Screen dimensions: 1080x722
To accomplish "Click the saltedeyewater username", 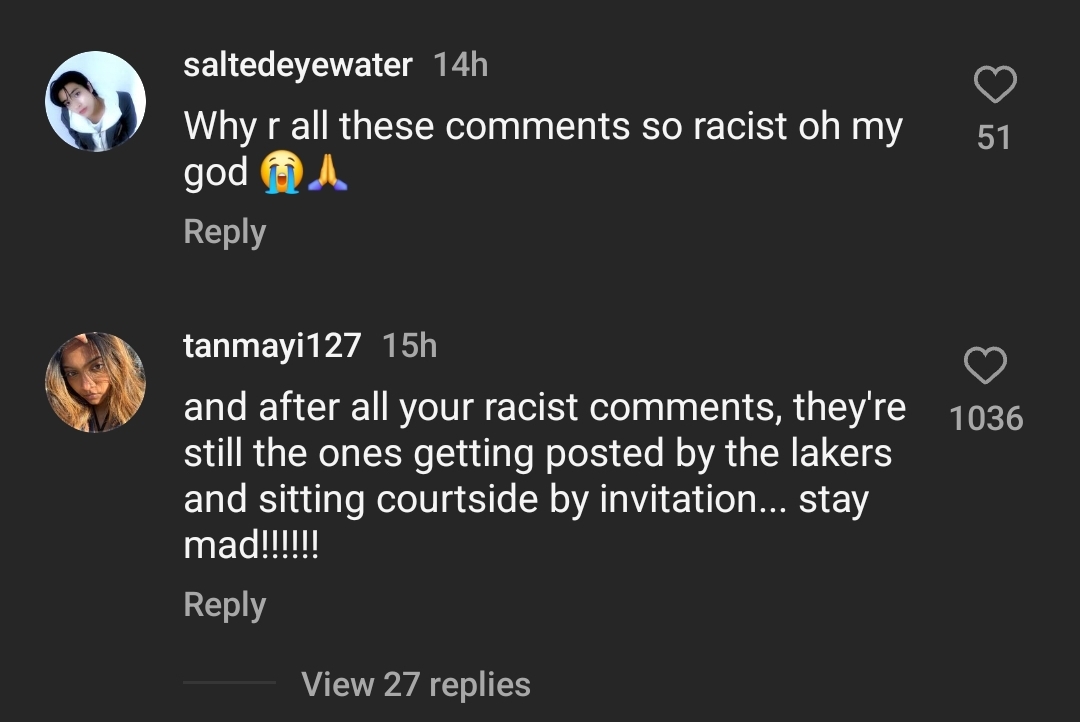I will pos(298,65).
